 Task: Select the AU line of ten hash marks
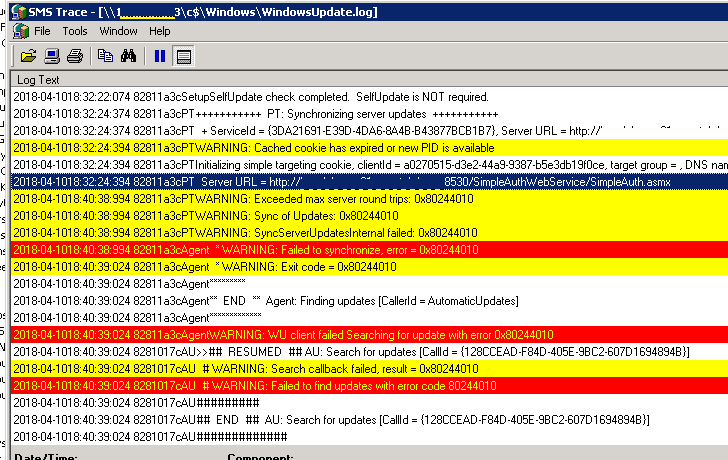click(x=370, y=403)
